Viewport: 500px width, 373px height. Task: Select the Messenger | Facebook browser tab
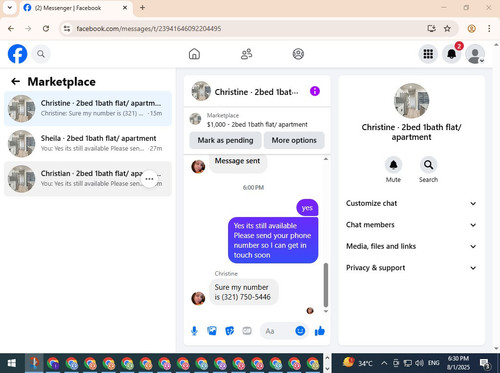click(x=76, y=8)
